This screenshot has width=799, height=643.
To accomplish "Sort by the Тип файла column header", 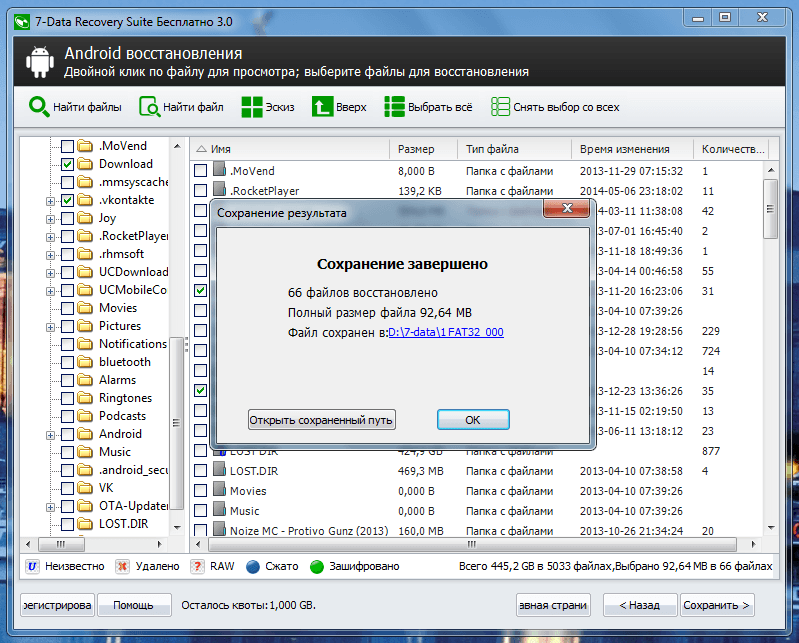I will [514, 149].
